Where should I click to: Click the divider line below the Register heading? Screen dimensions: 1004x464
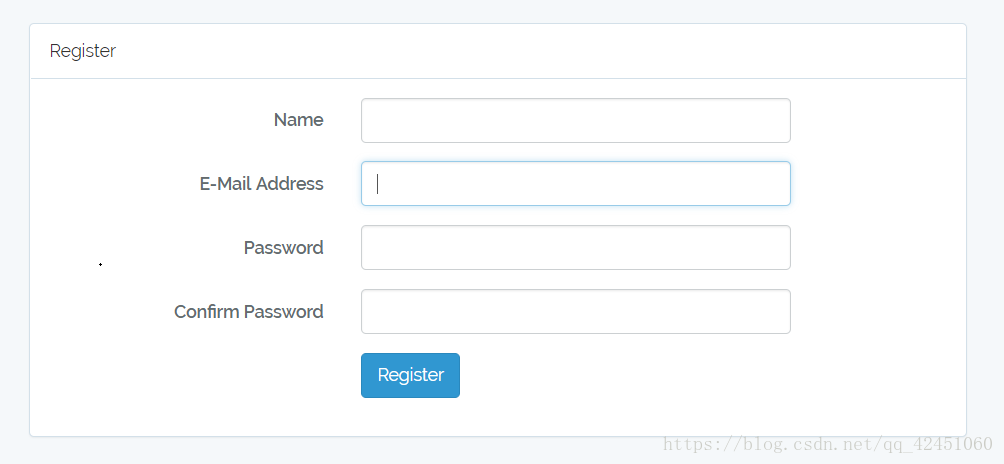tap(498, 79)
